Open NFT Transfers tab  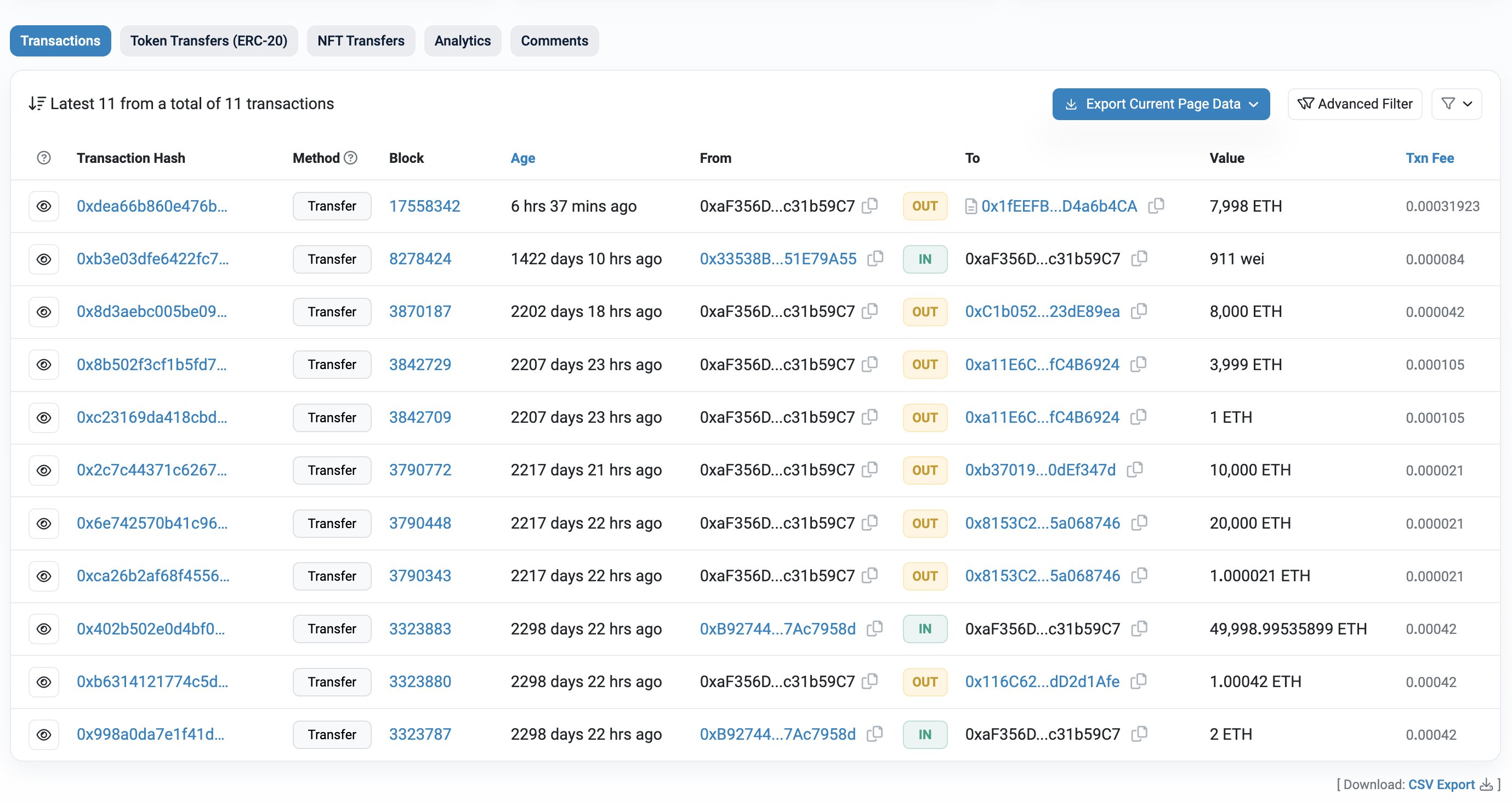361,41
